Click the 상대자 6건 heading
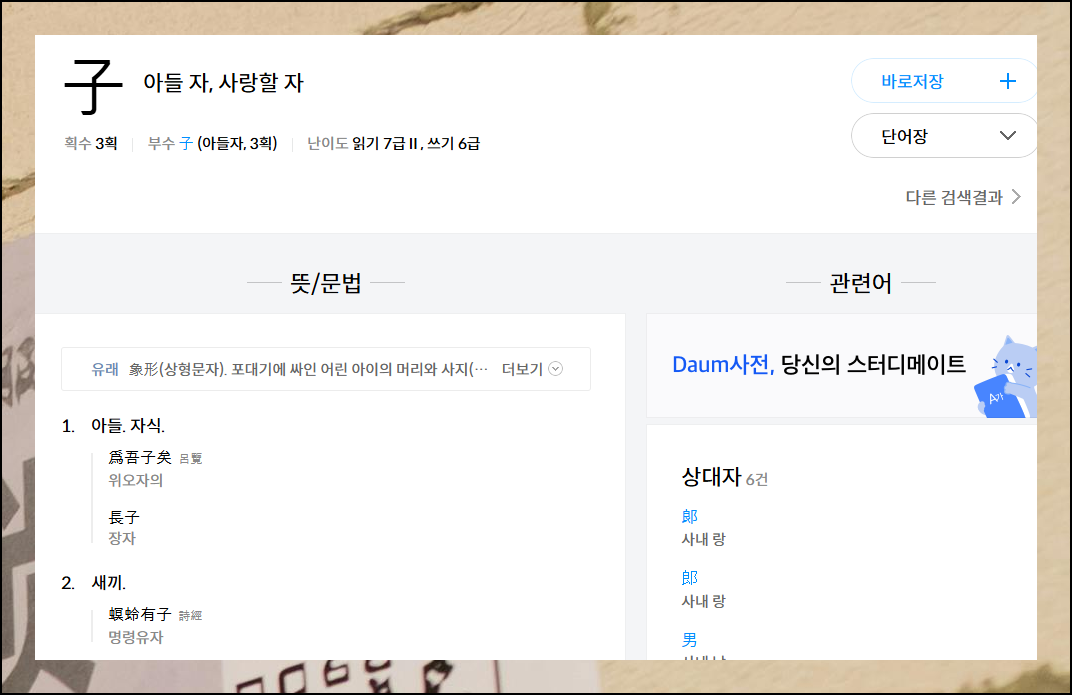 pos(725,477)
